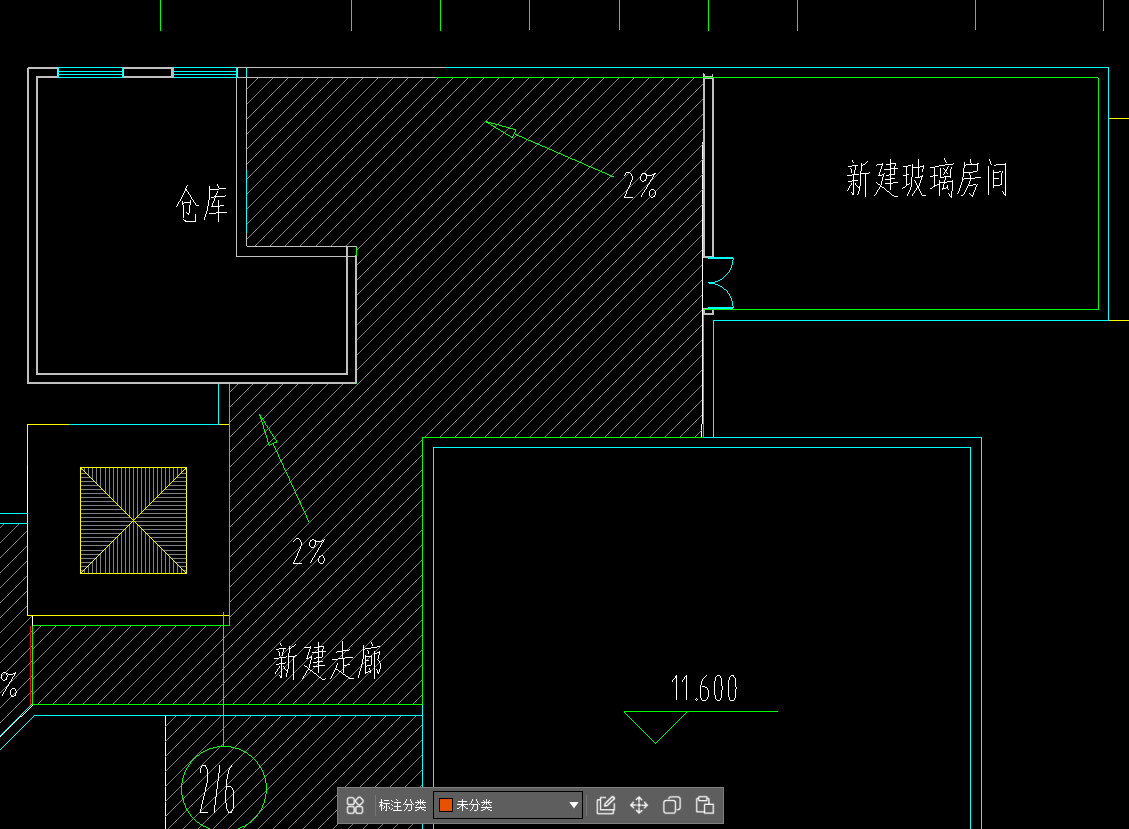
Task: Open the 标注分类 dropdown showing 未分类
Action: (508, 805)
